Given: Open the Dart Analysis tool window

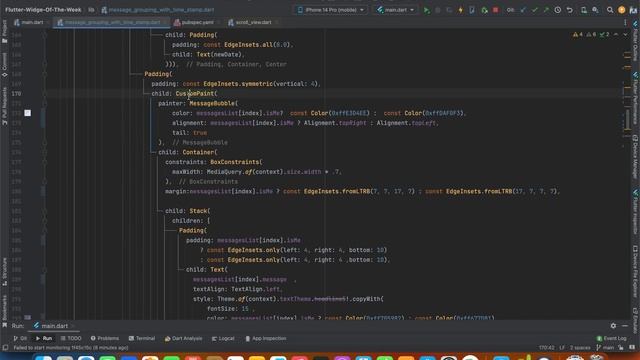Looking at the screenshot, I should click(183, 338).
